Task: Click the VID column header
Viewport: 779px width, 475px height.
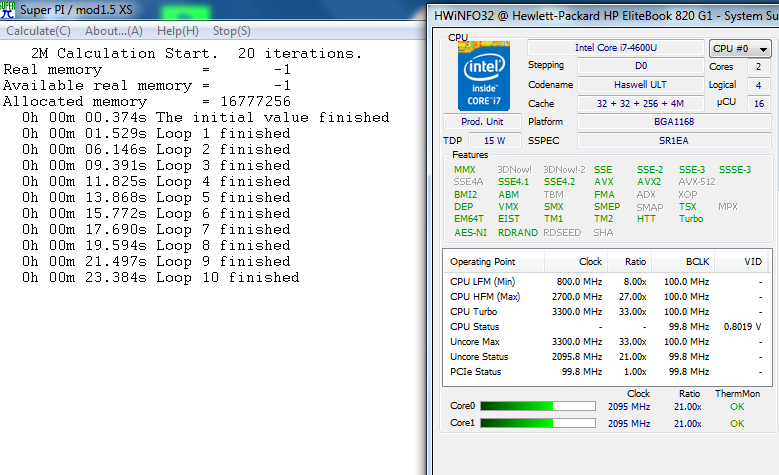Action: 742,262
